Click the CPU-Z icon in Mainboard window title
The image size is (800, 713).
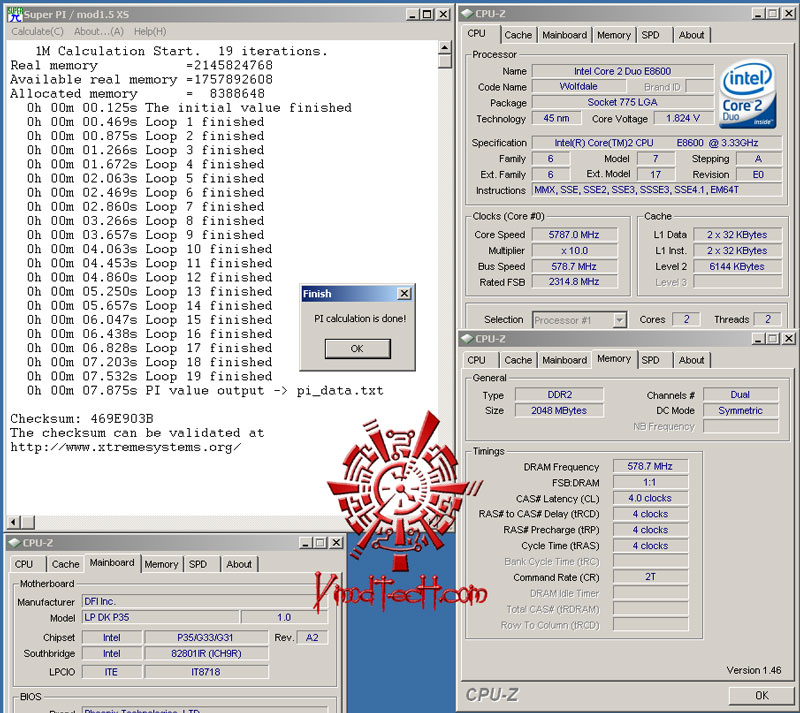[14, 543]
